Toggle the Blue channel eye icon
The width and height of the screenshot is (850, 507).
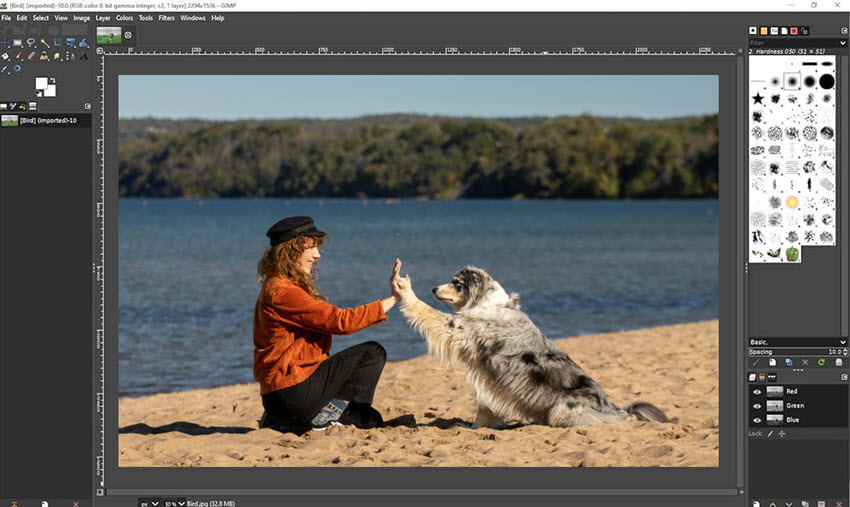pyautogui.click(x=756, y=420)
